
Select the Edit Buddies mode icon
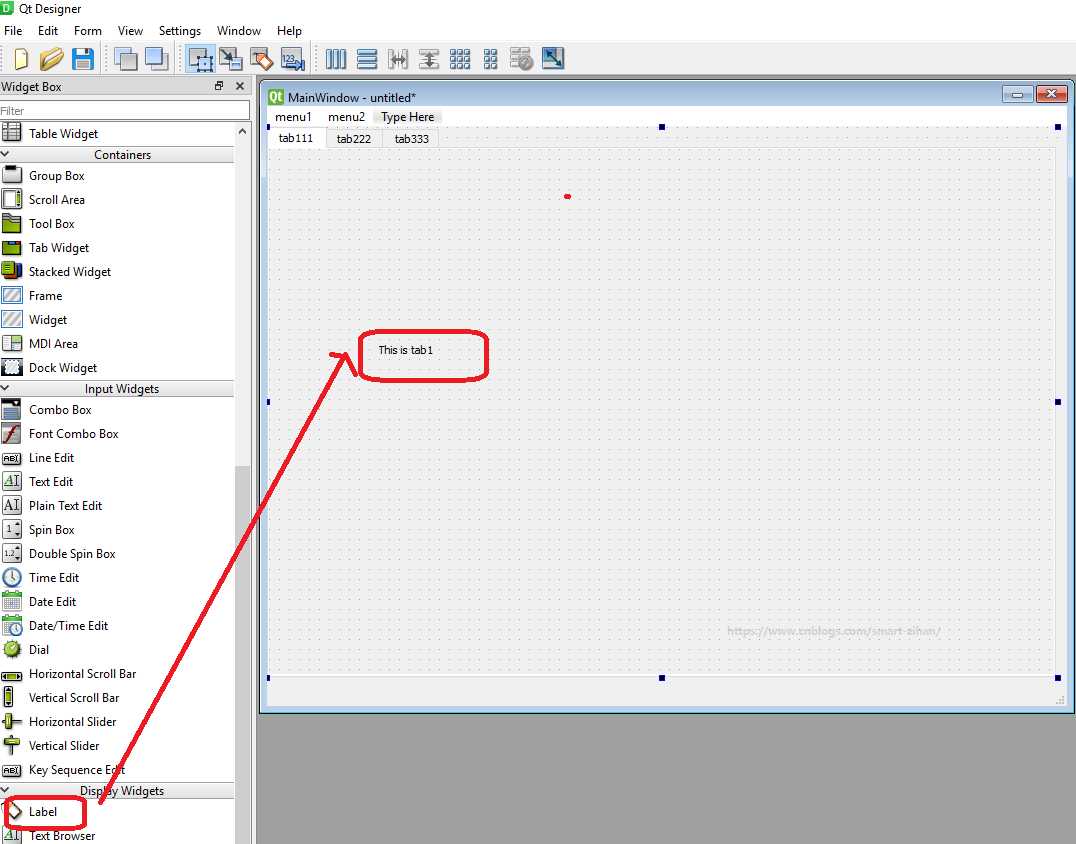(261, 59)
